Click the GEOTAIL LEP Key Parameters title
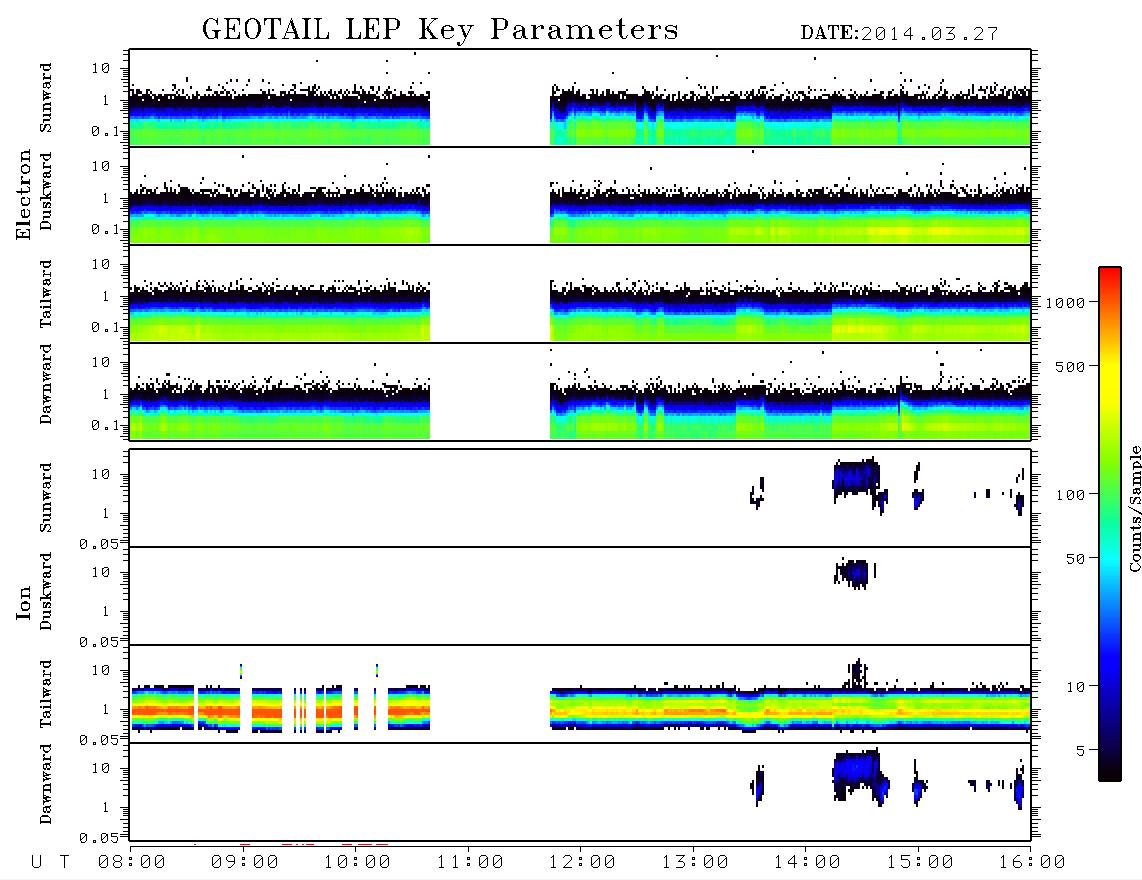 440,30
